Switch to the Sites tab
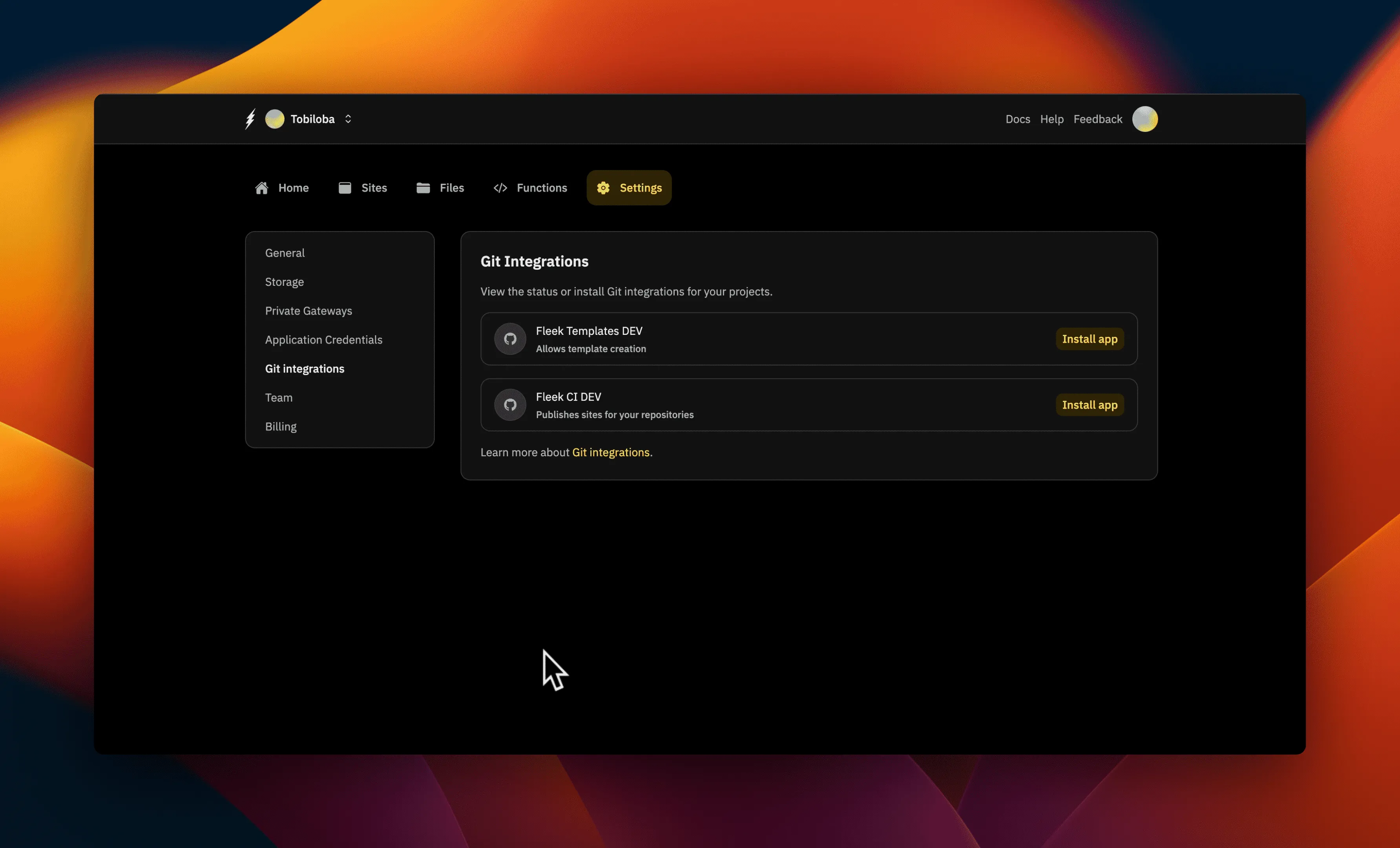Screen dimensions: 1400x848 click(x=363, y=188)
